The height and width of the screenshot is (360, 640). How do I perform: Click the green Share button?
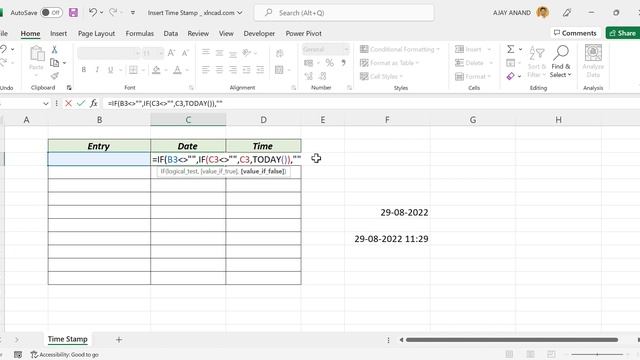tap(622, 33)
